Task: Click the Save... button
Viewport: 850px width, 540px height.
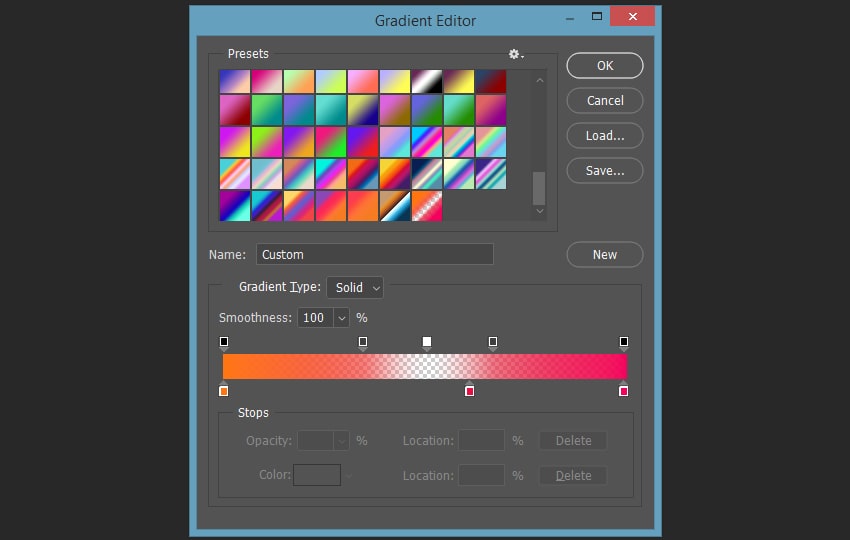Action: [605, 171]
